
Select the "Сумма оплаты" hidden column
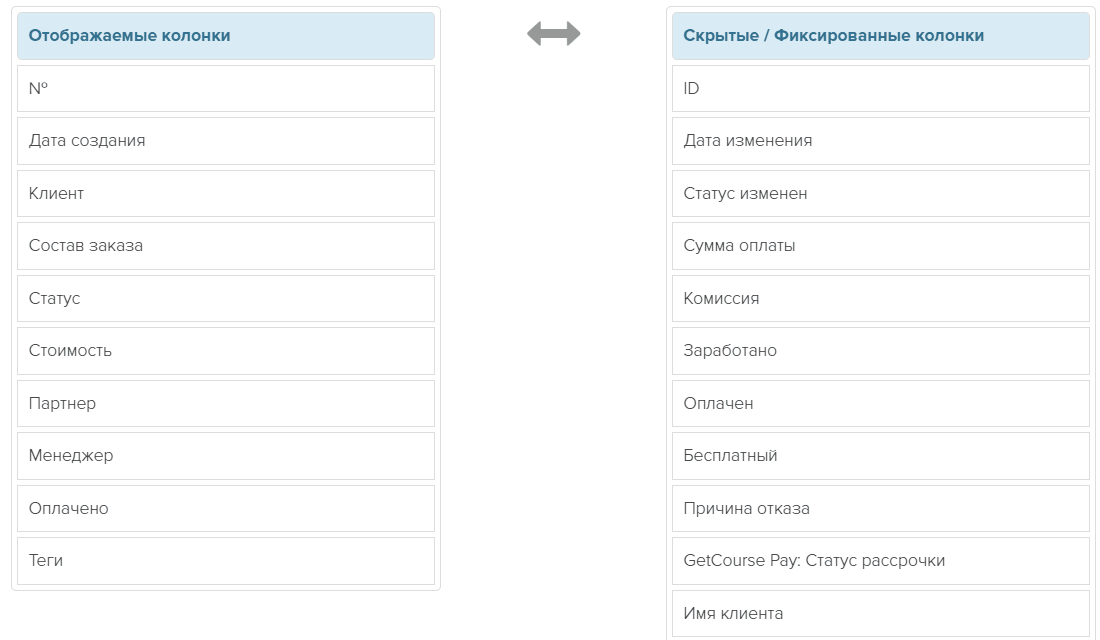tap(880, 245)
